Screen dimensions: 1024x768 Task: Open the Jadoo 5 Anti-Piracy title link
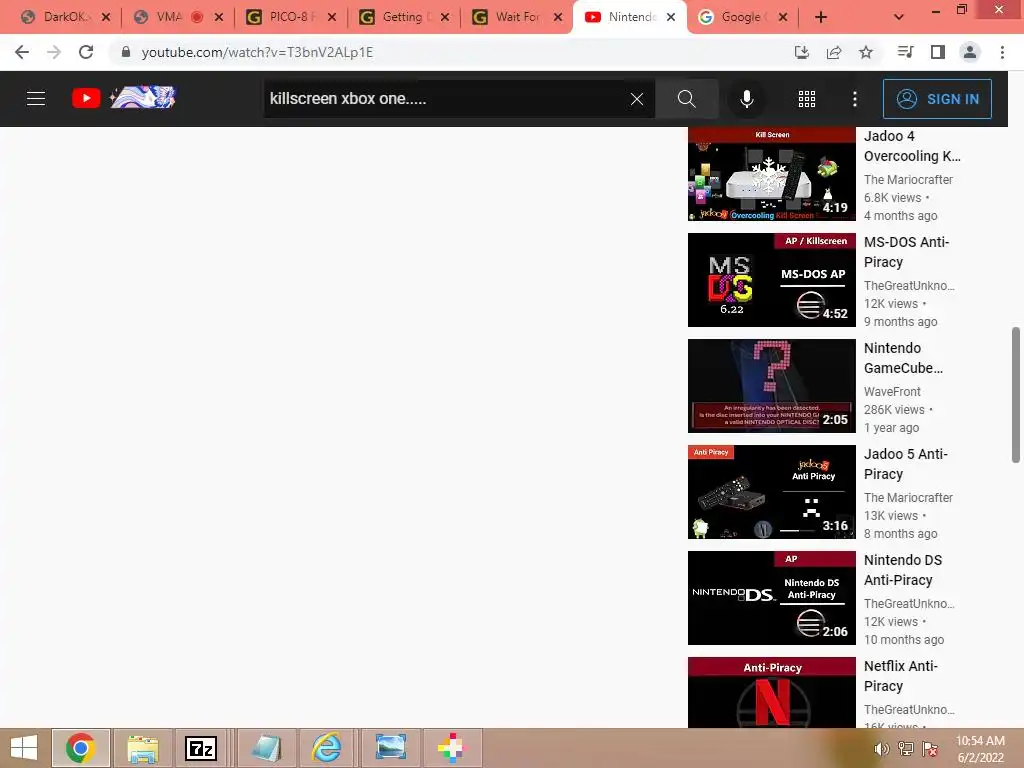click(905, 464)
